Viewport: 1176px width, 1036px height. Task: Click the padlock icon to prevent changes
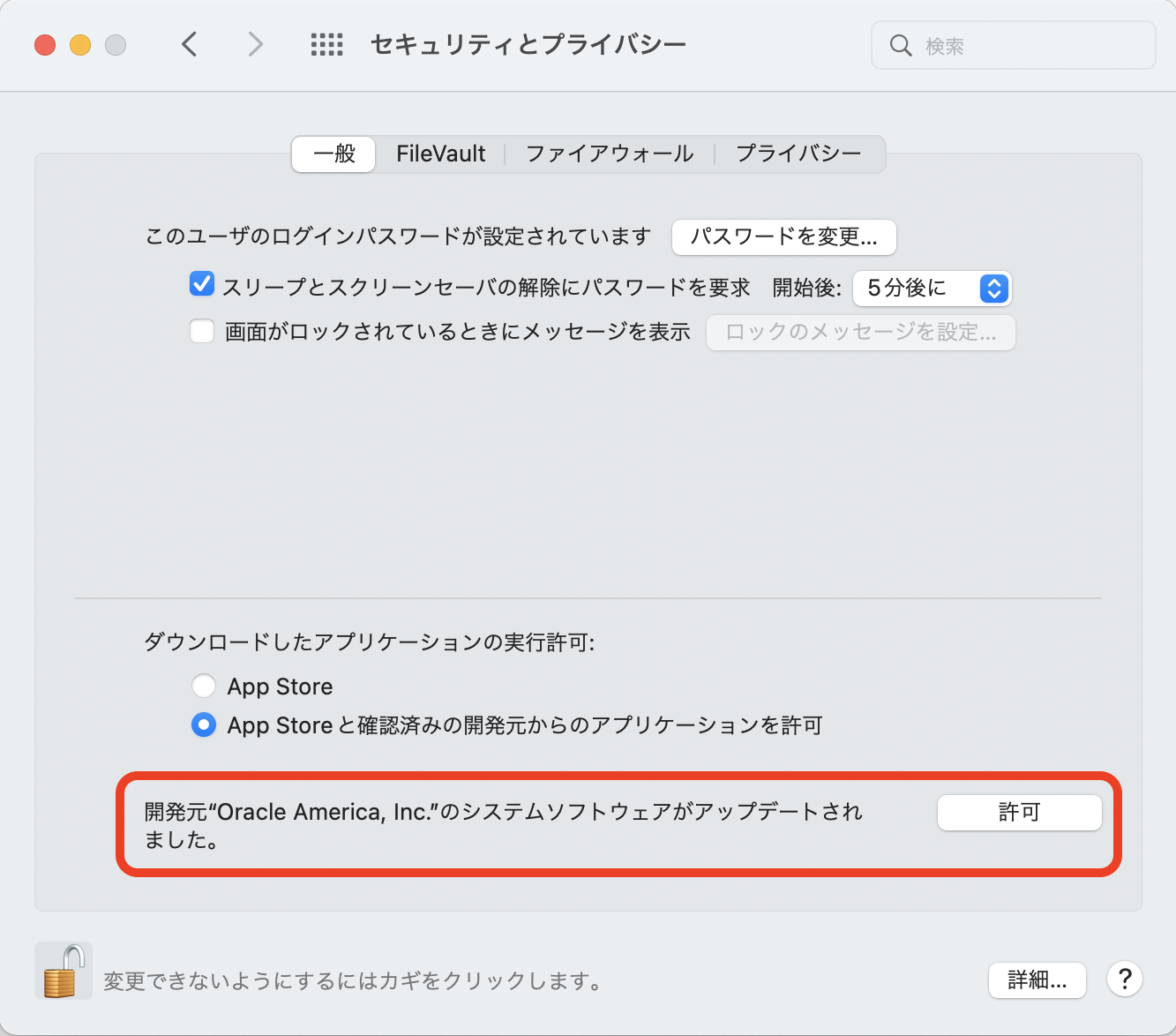click(x=63, y=971)
